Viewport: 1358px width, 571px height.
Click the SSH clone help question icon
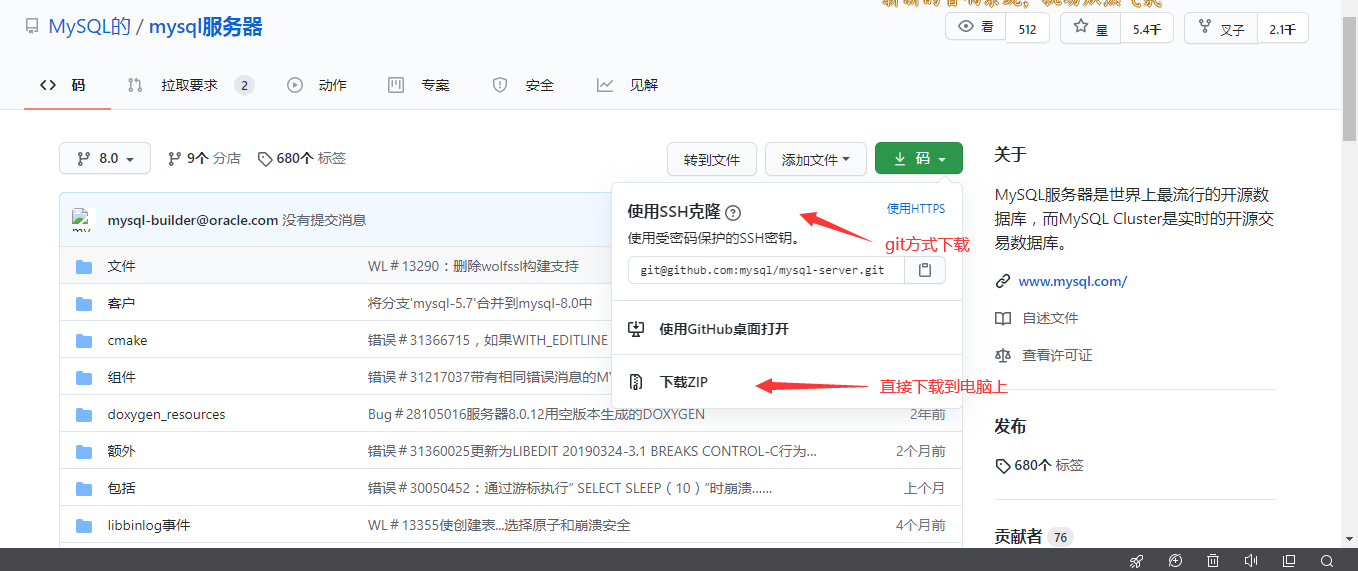click(x=733, y=212)
